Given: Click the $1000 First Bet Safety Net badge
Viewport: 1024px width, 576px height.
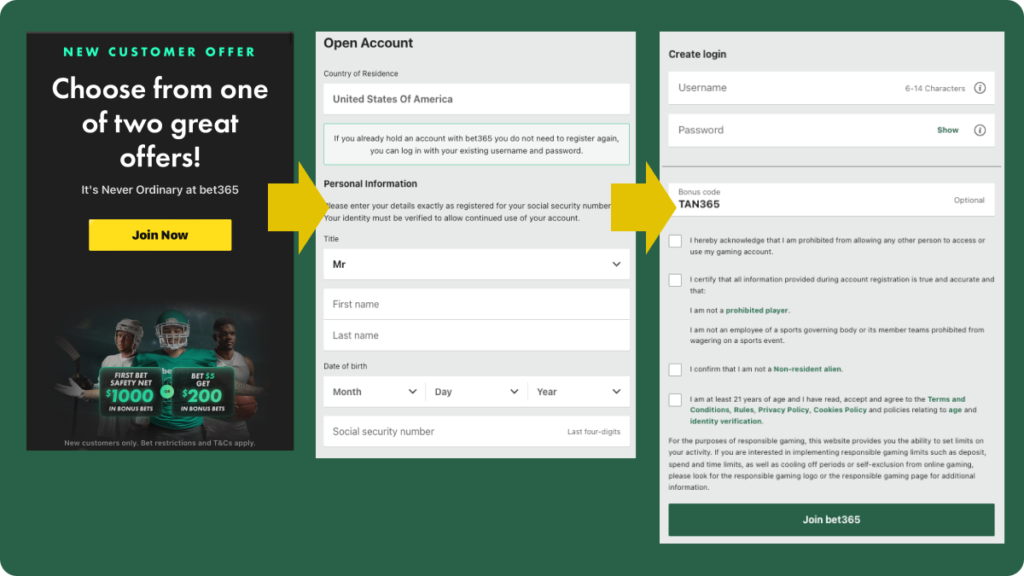Looking at the screenshot, I should [131, 391].
